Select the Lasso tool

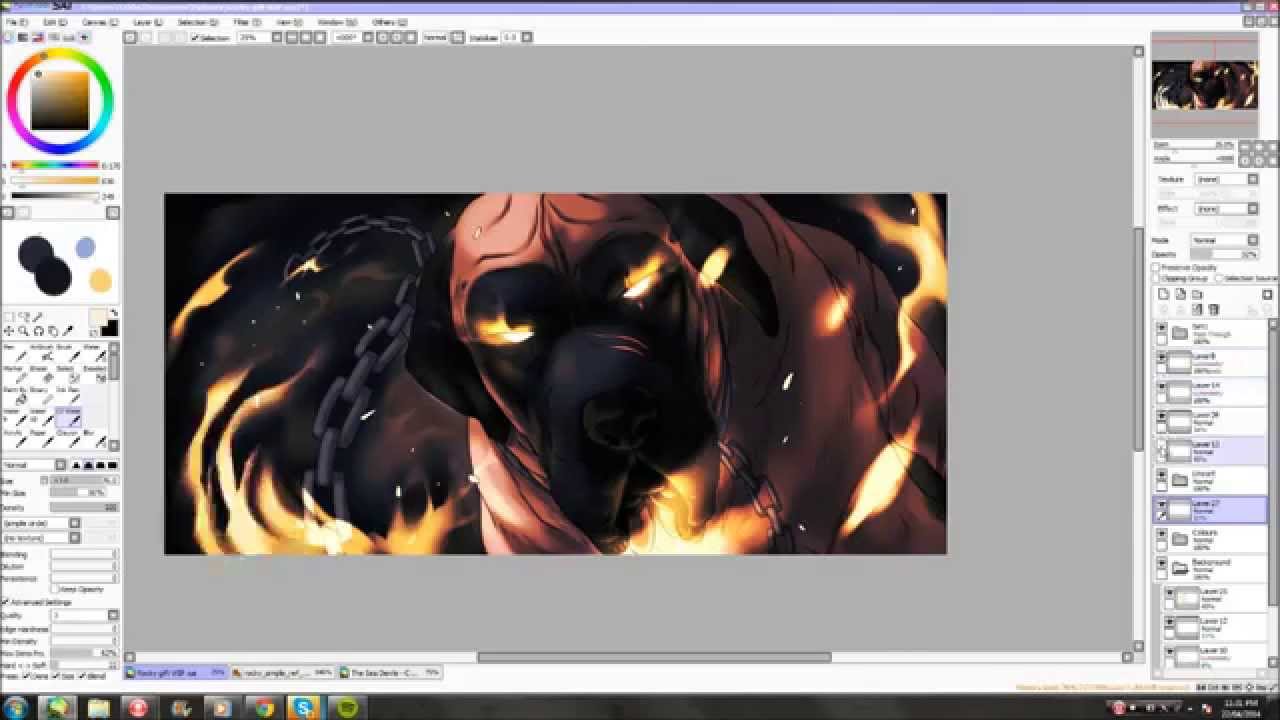pos(23,318)
